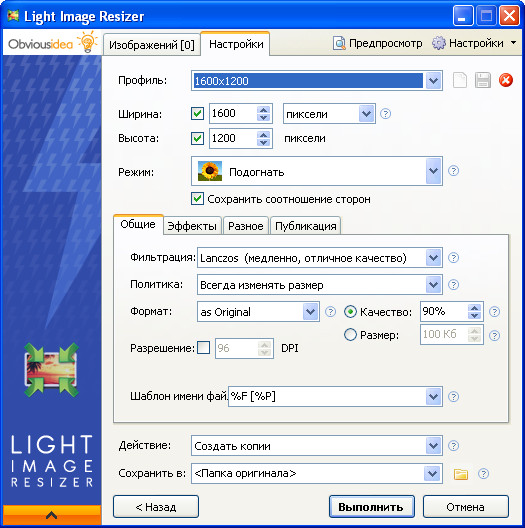525x528 pixels.
Task: Collapse the sidebar with the orange arrow
Action: click(x=52, y=515)
